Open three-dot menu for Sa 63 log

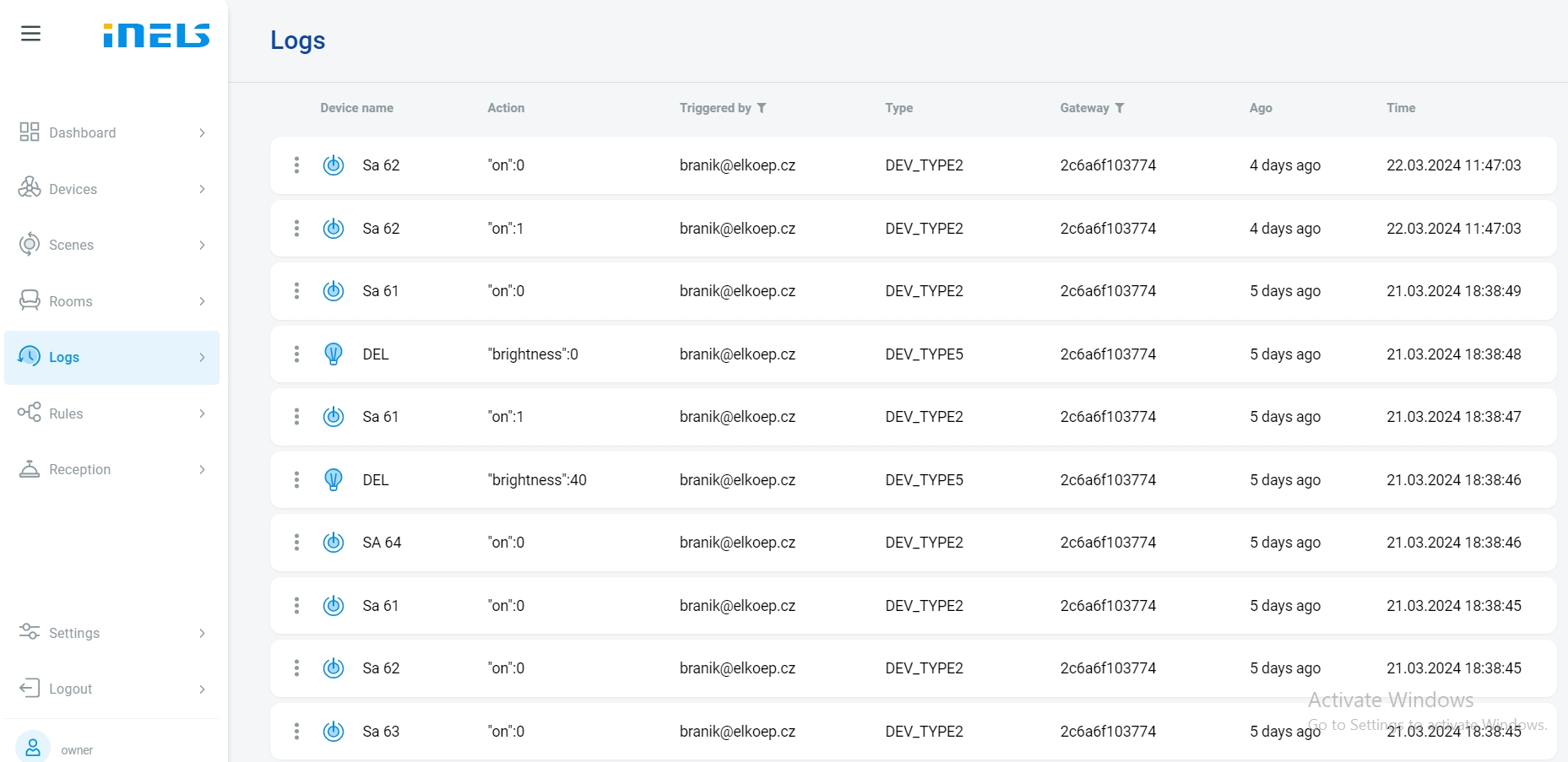[296, 732]
